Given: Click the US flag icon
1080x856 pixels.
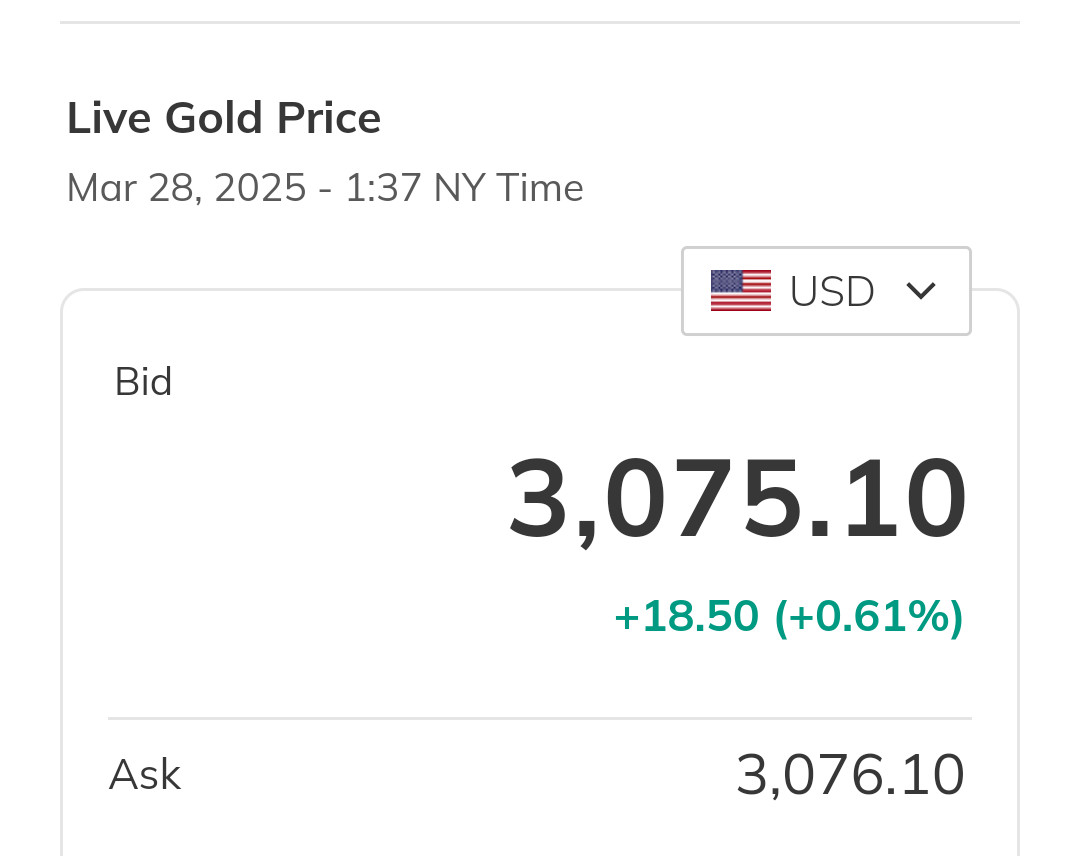Looking at the screenshot, I should click(740, 291).
